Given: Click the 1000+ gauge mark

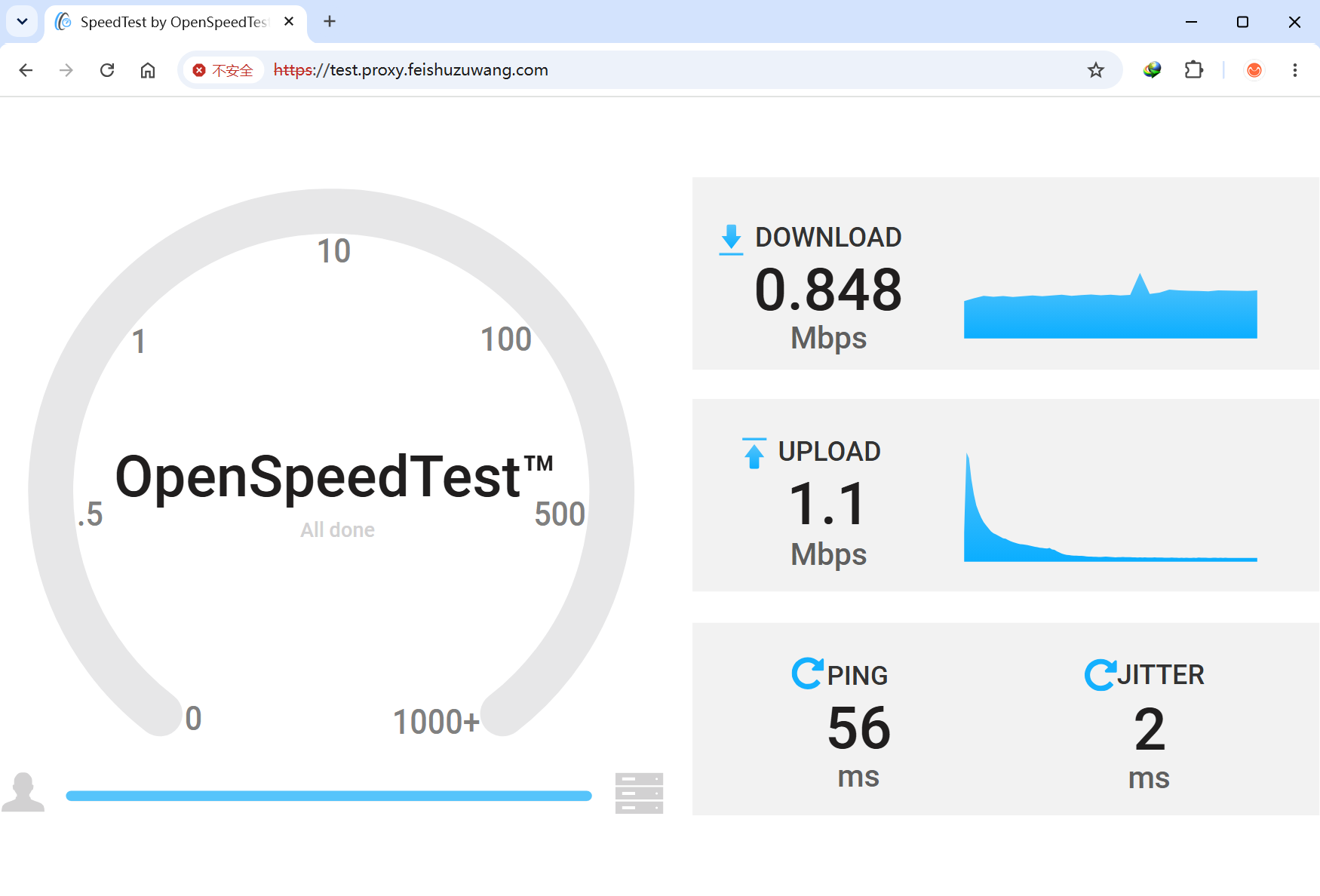Looking at the screenshot, I should (436, 723).
